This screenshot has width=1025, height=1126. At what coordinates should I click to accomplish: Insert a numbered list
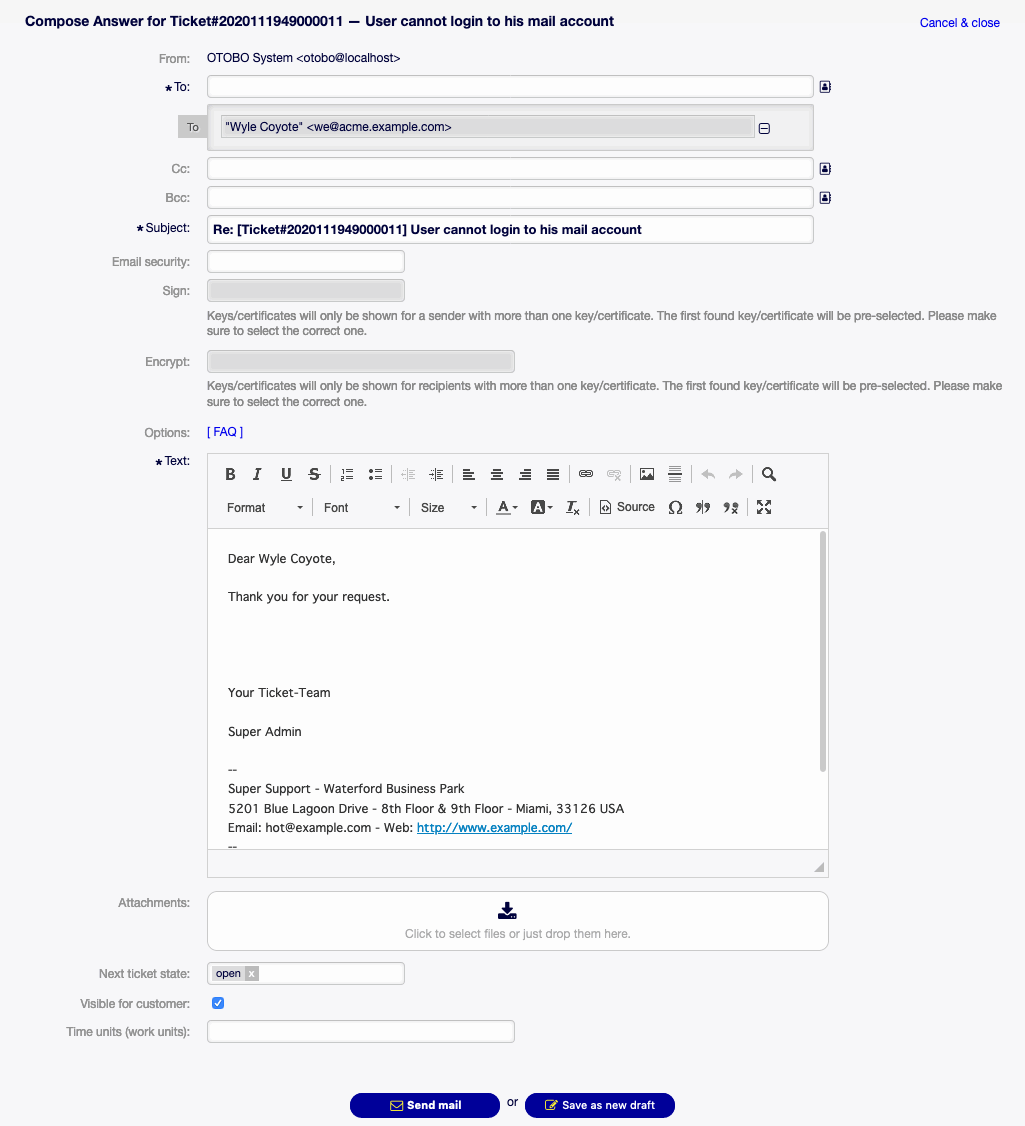coord(346,474)
